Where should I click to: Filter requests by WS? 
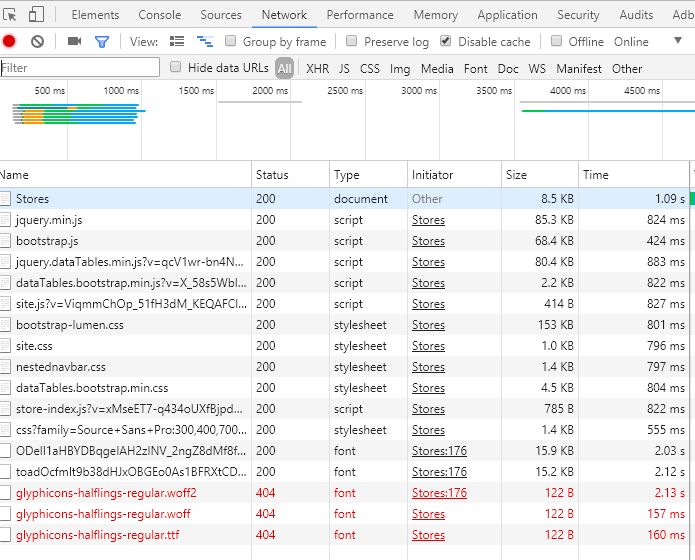537,69
